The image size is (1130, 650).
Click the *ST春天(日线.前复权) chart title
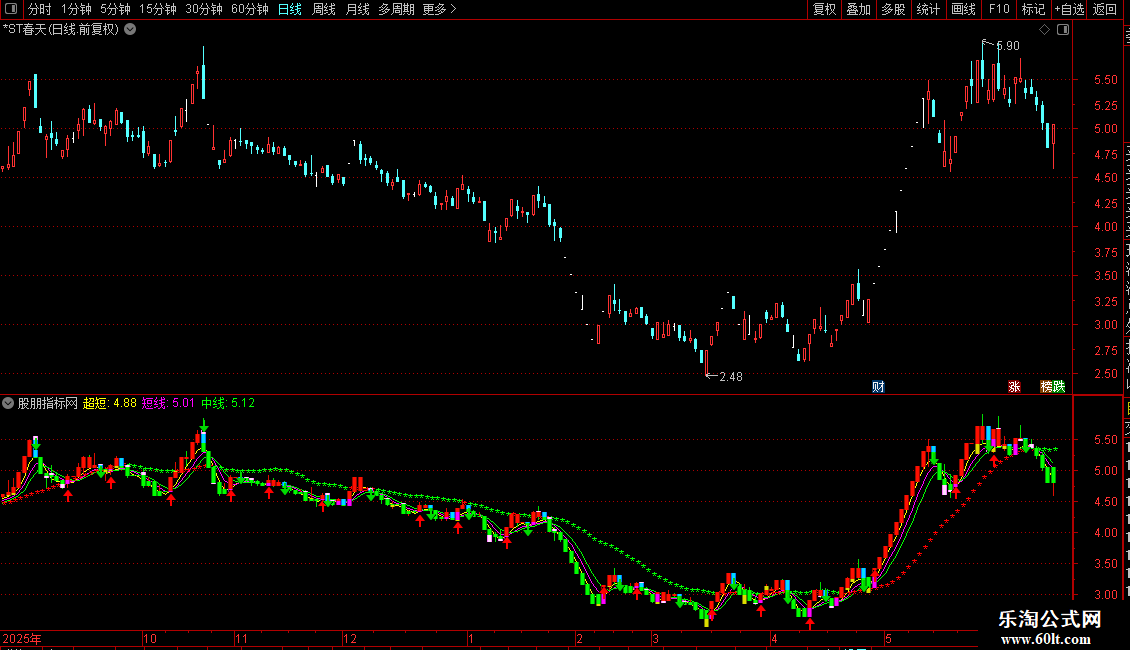point(61,30)
